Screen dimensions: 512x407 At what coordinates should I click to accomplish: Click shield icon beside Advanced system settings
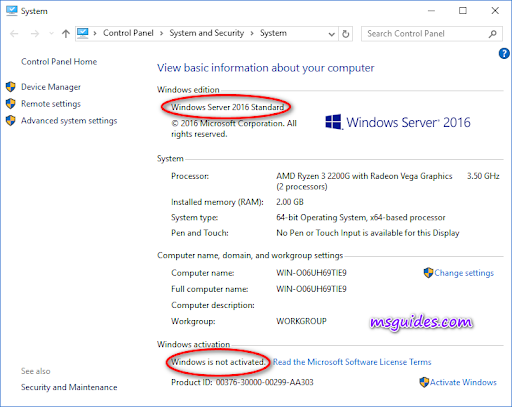pos(11,120)
